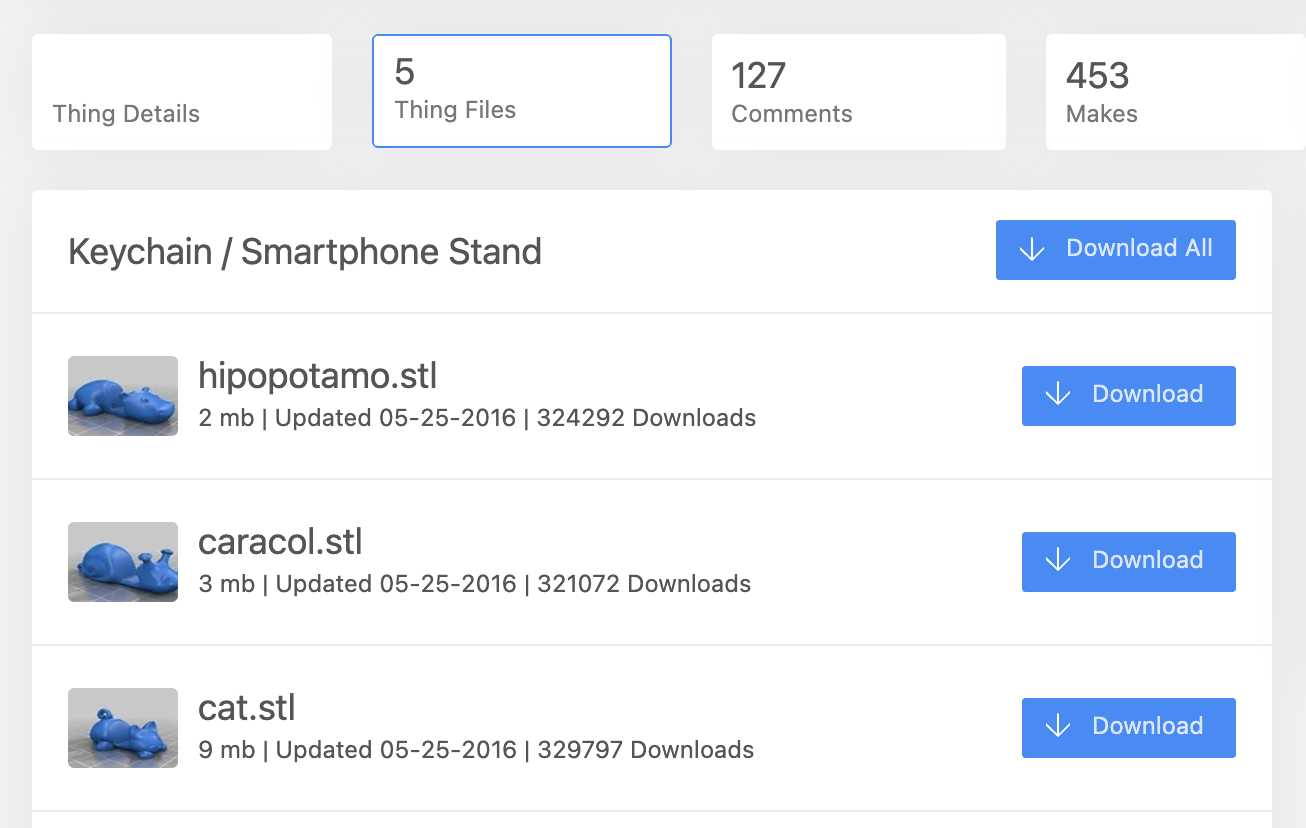The image size is (1306, 828).
Task: Click the cat.stl file name
Action: click(247, 708)
